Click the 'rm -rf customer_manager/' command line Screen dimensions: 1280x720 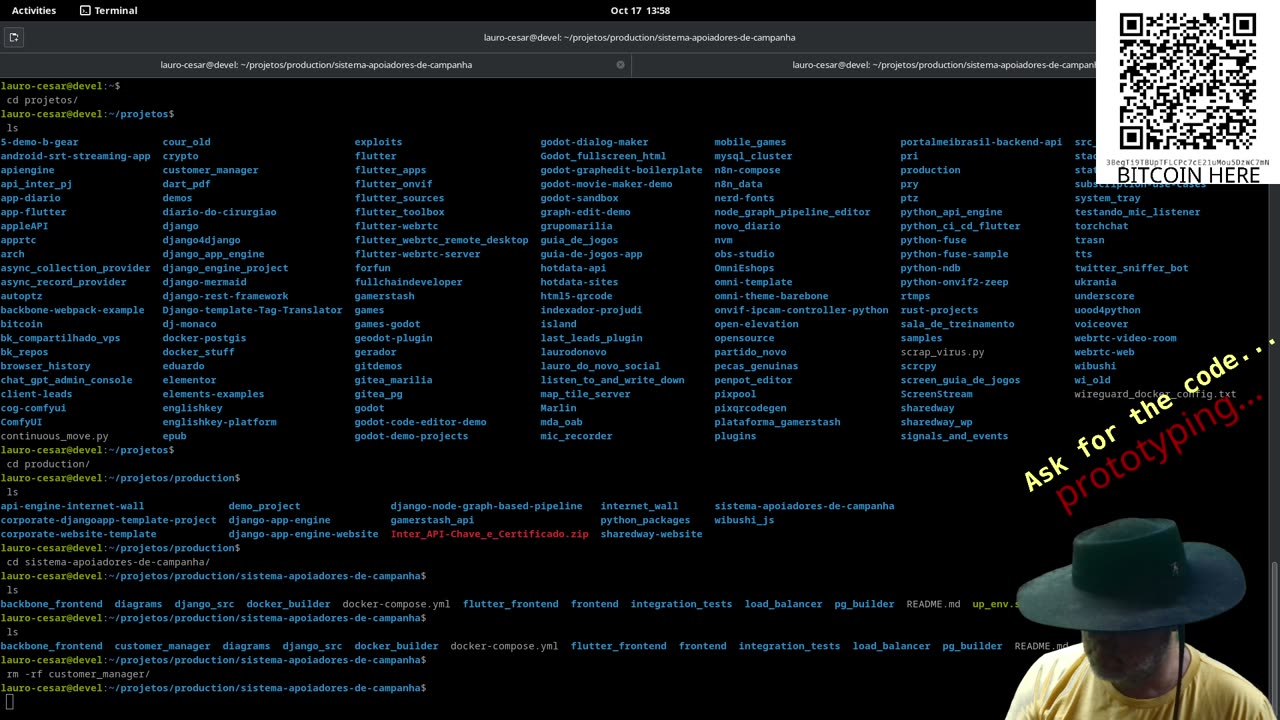point(78,674)
